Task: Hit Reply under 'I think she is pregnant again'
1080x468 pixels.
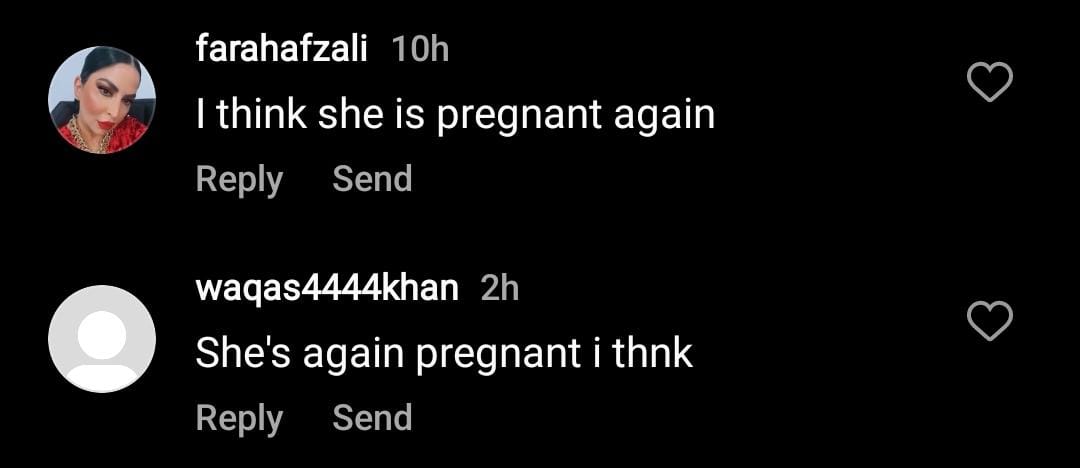Action: point(239,179)
